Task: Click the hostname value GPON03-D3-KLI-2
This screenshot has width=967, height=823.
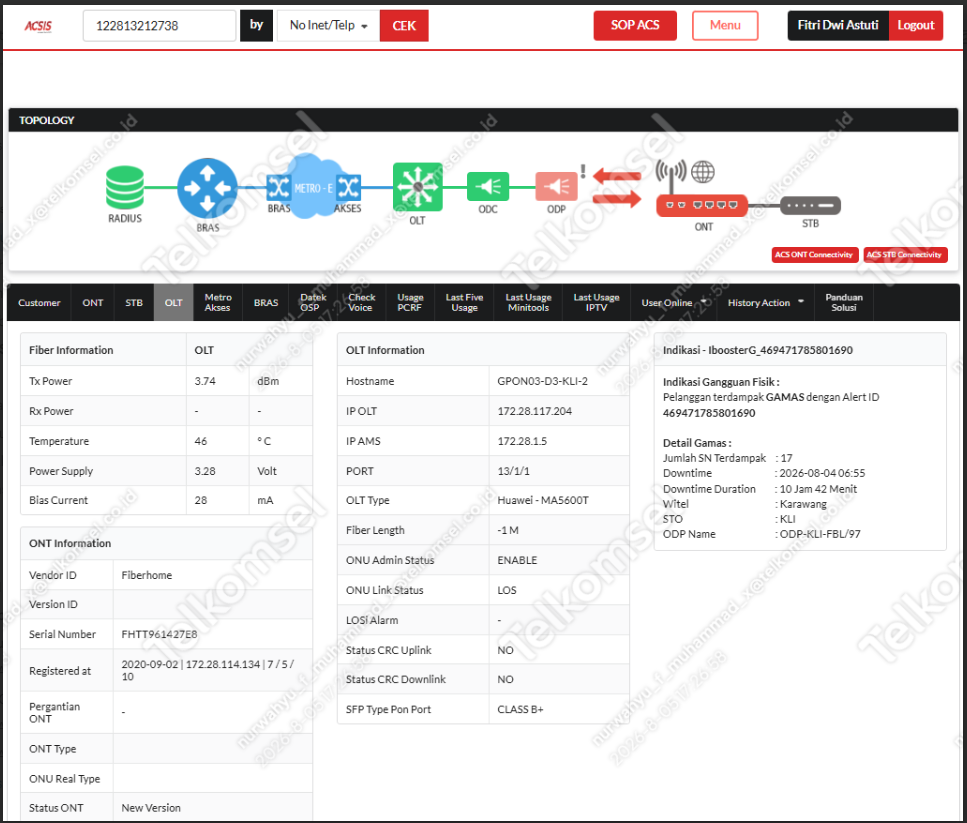Action: (x=542, y=382)
